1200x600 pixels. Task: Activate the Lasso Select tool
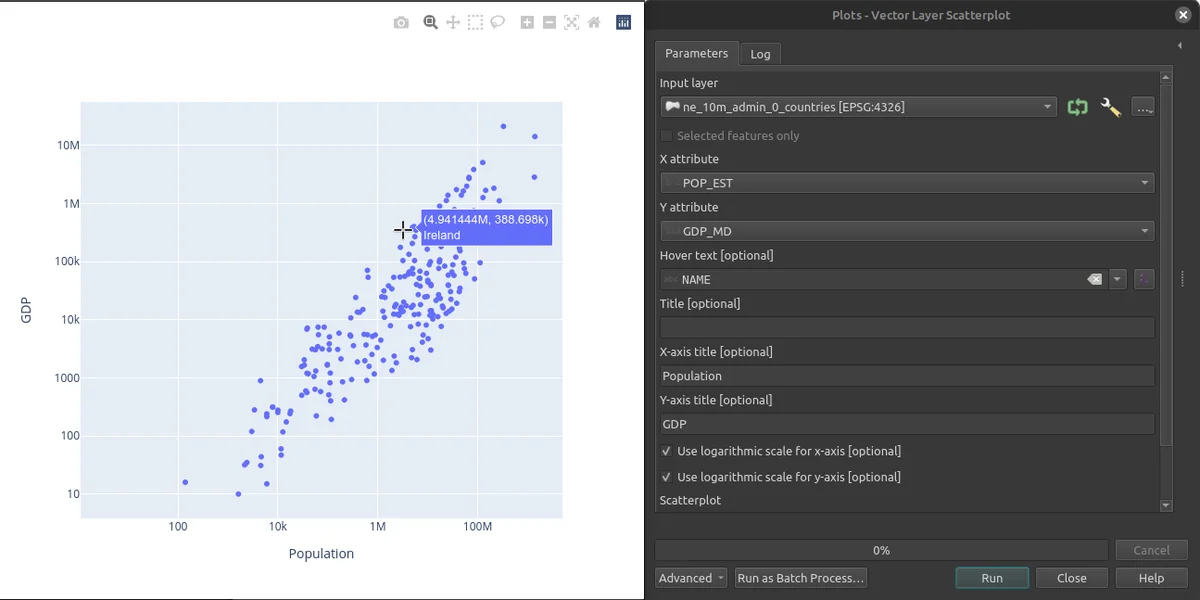click(497, 22)
